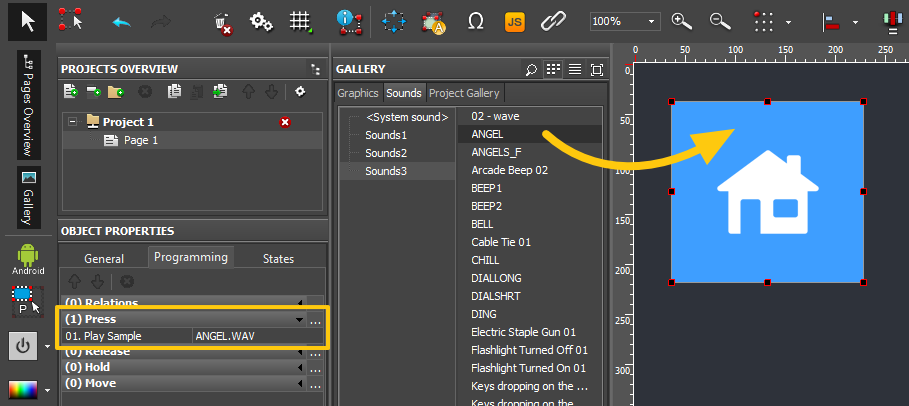
Task: Select the arrow pointer tool
Action: click(27, 21)
